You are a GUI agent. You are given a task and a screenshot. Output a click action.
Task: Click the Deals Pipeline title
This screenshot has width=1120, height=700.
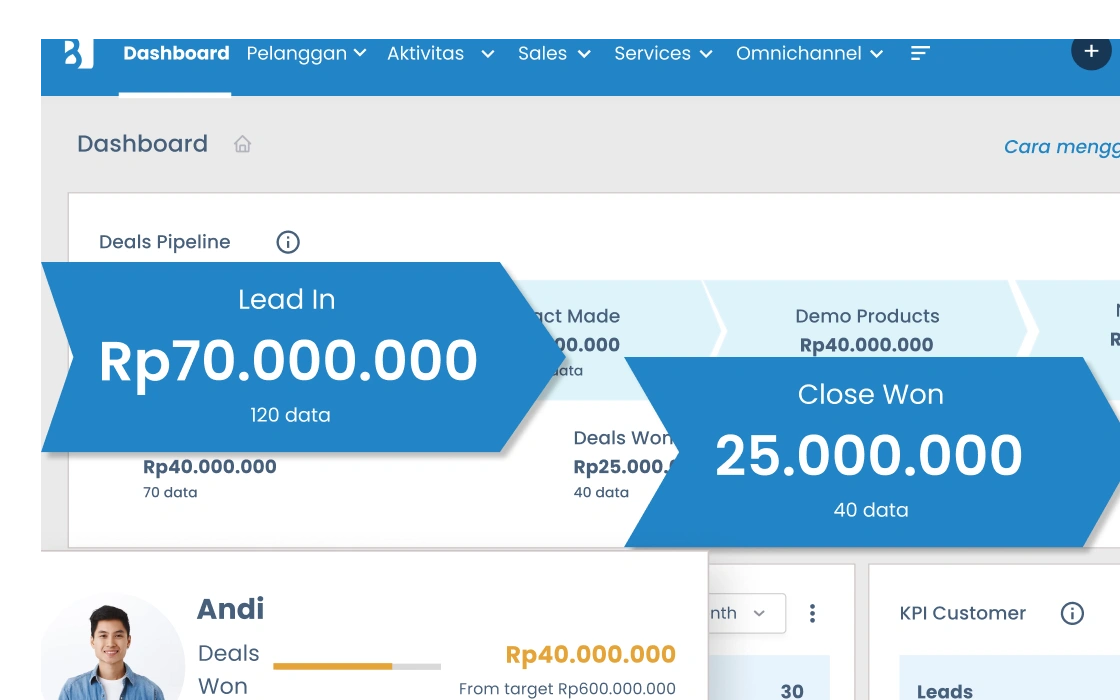164,242
